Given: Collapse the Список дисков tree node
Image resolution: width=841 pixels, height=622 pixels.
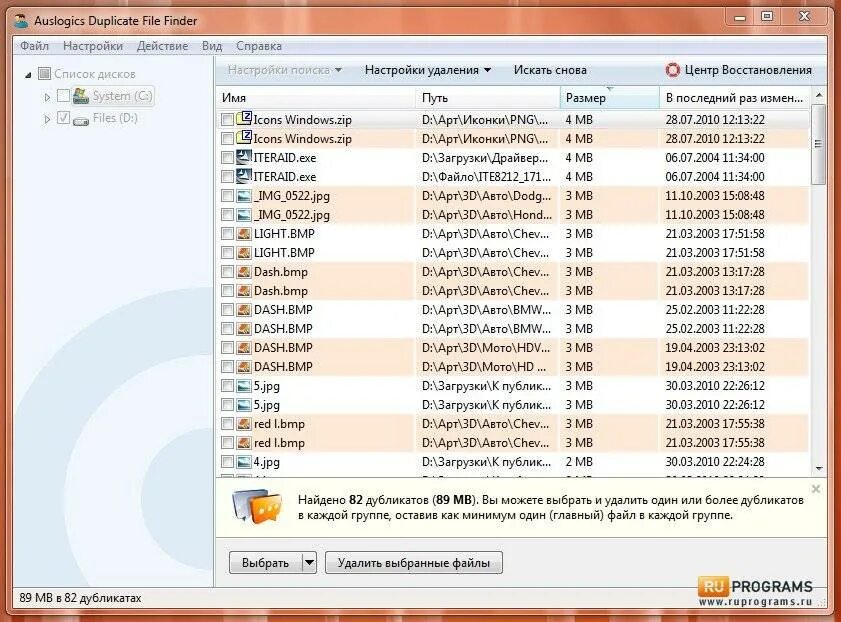Looking at the screenshot, I should tap(28, 75).
